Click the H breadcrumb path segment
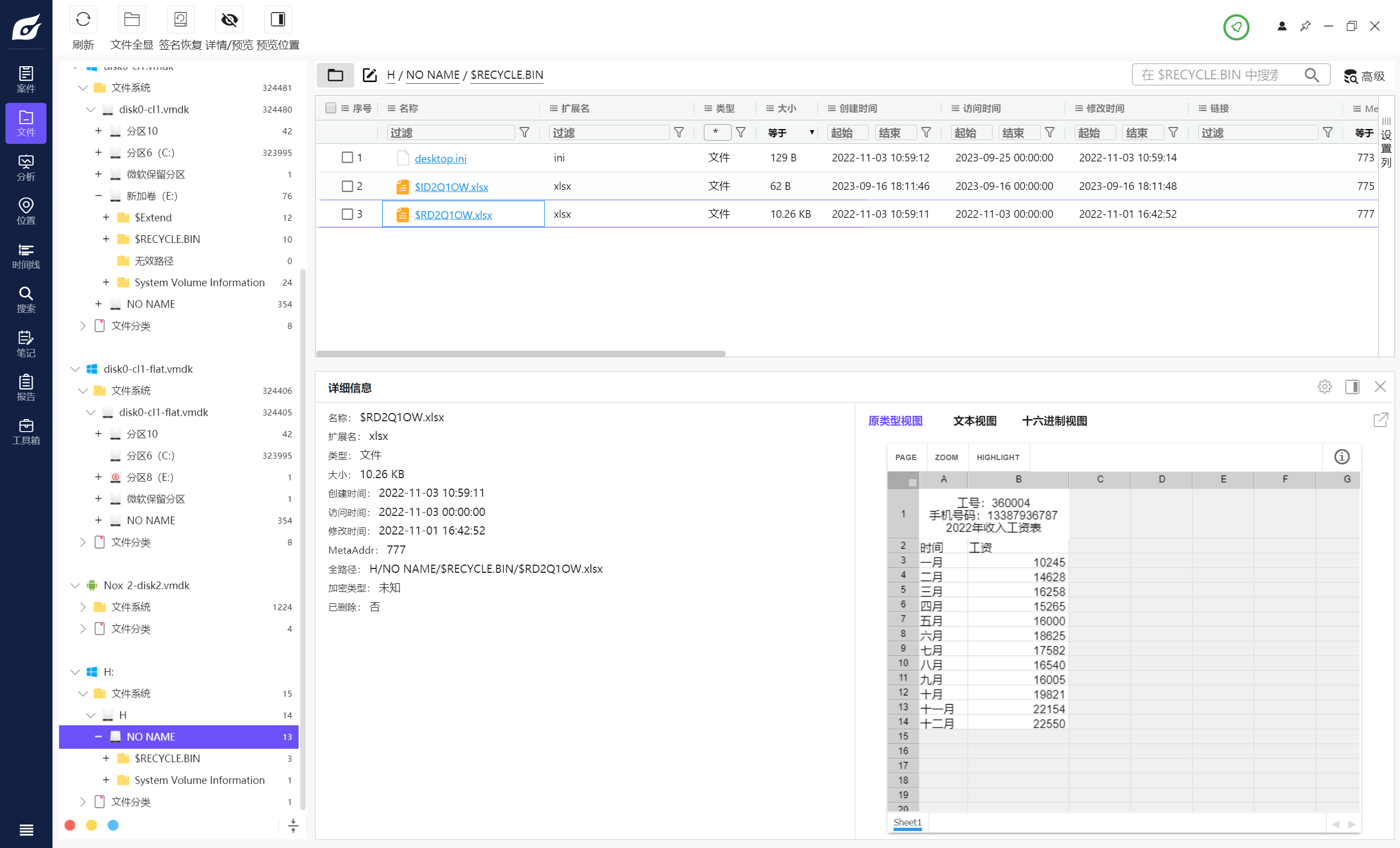The width and height of the screenshot is (1400, 848). pyautogui.click(x=390, y=75)
